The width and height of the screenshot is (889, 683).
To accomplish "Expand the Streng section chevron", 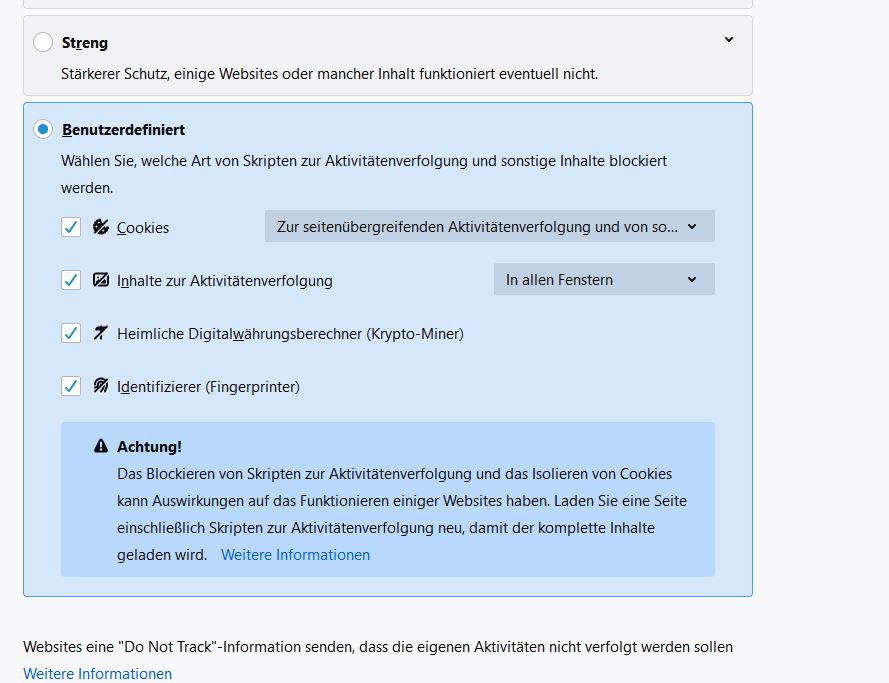I will tap(729, 40).
